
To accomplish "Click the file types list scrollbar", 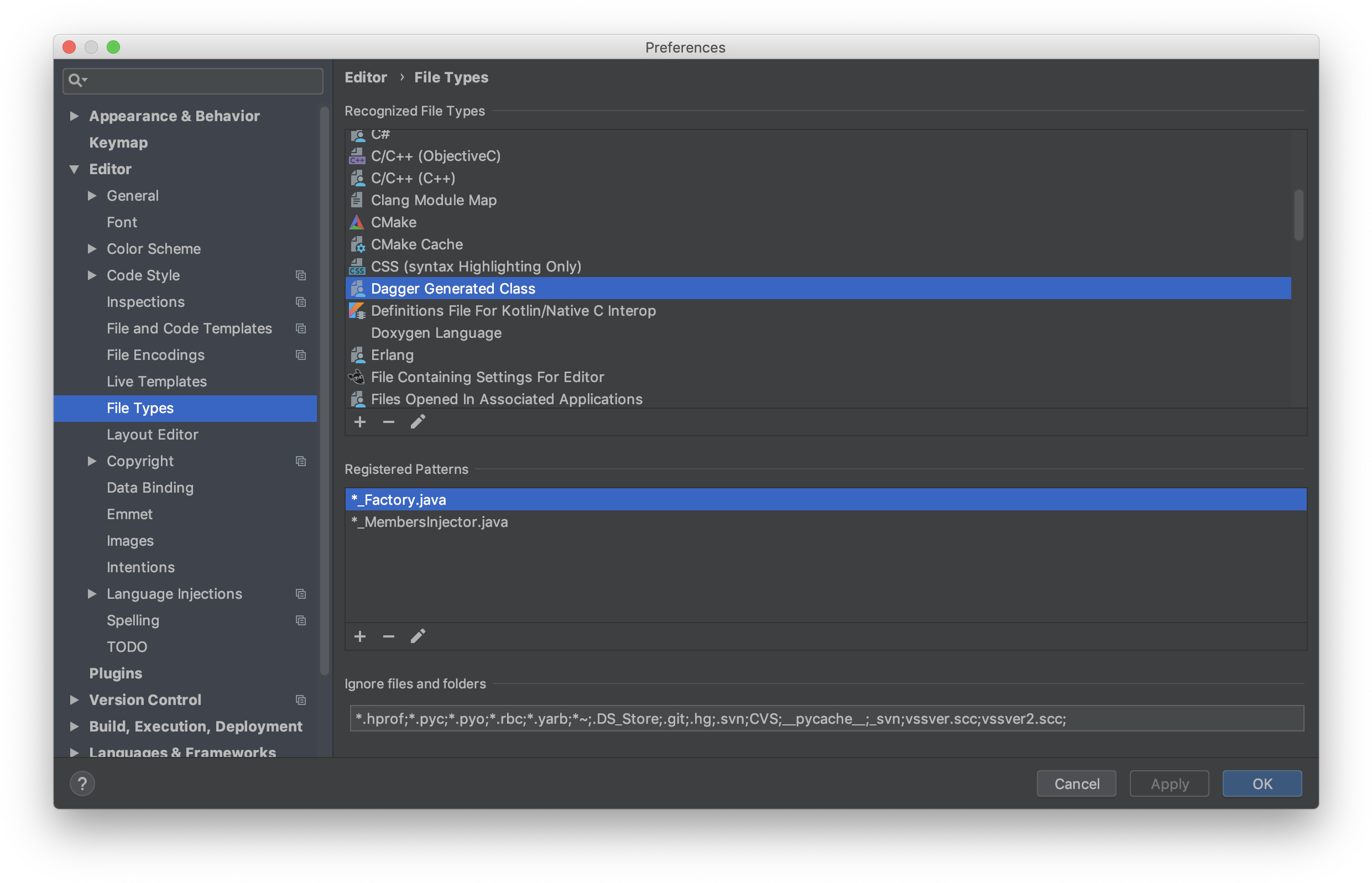I will click(x=1298, y=215).
